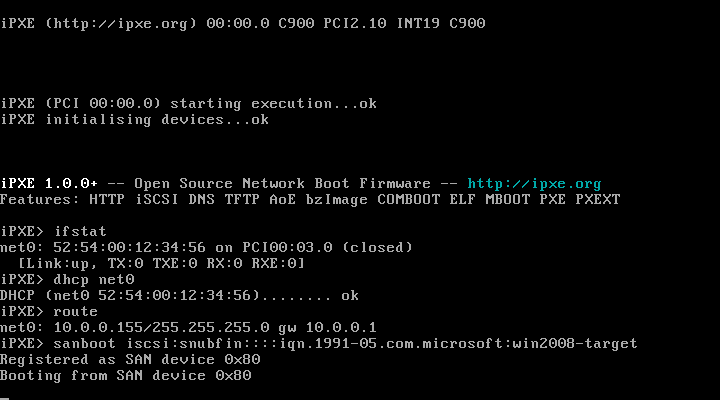
Task: Click the Features list line
Action: pos(310,199)
